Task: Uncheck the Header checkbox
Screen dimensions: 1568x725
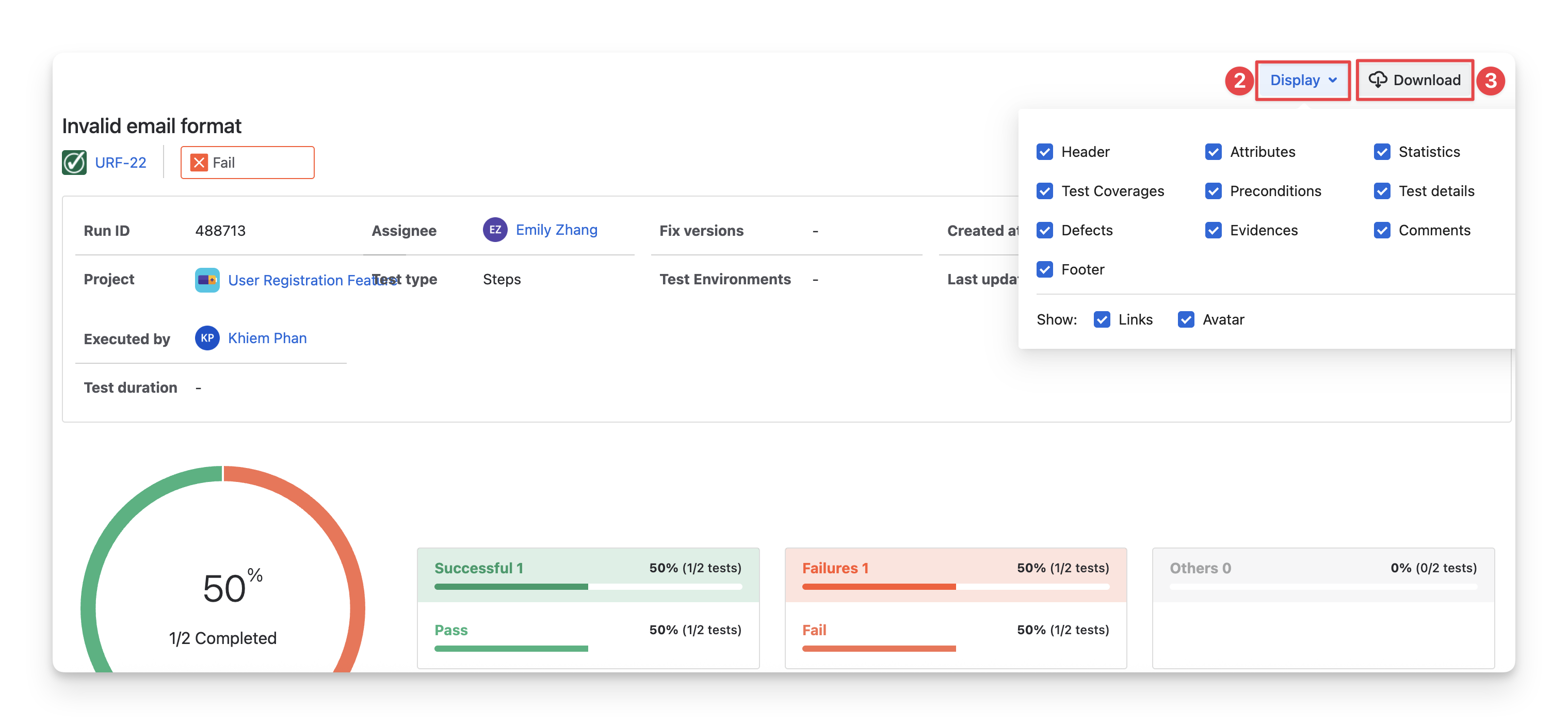Action: coord(1044,152)
